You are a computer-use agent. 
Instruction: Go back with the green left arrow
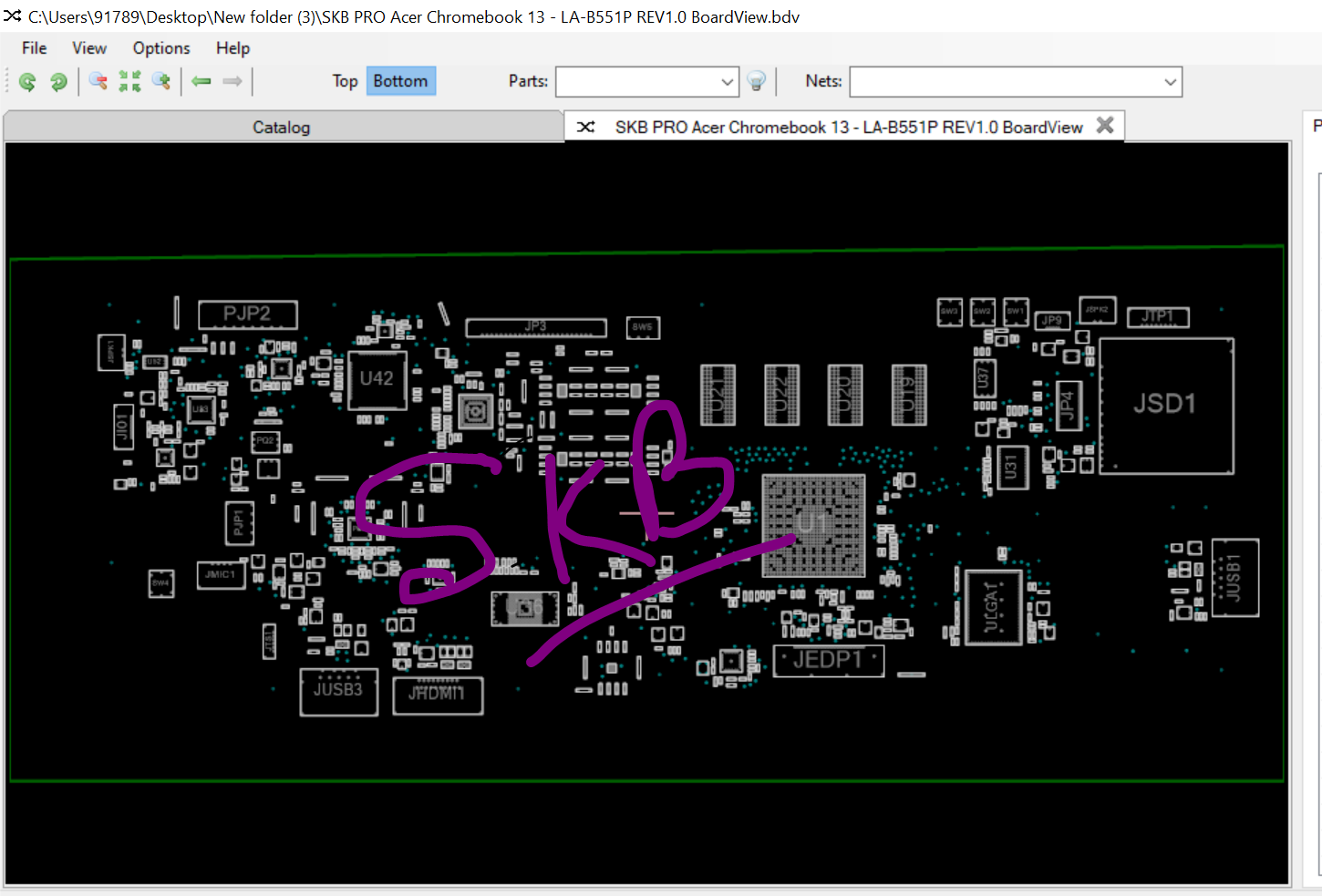click(x=201, y=82)
